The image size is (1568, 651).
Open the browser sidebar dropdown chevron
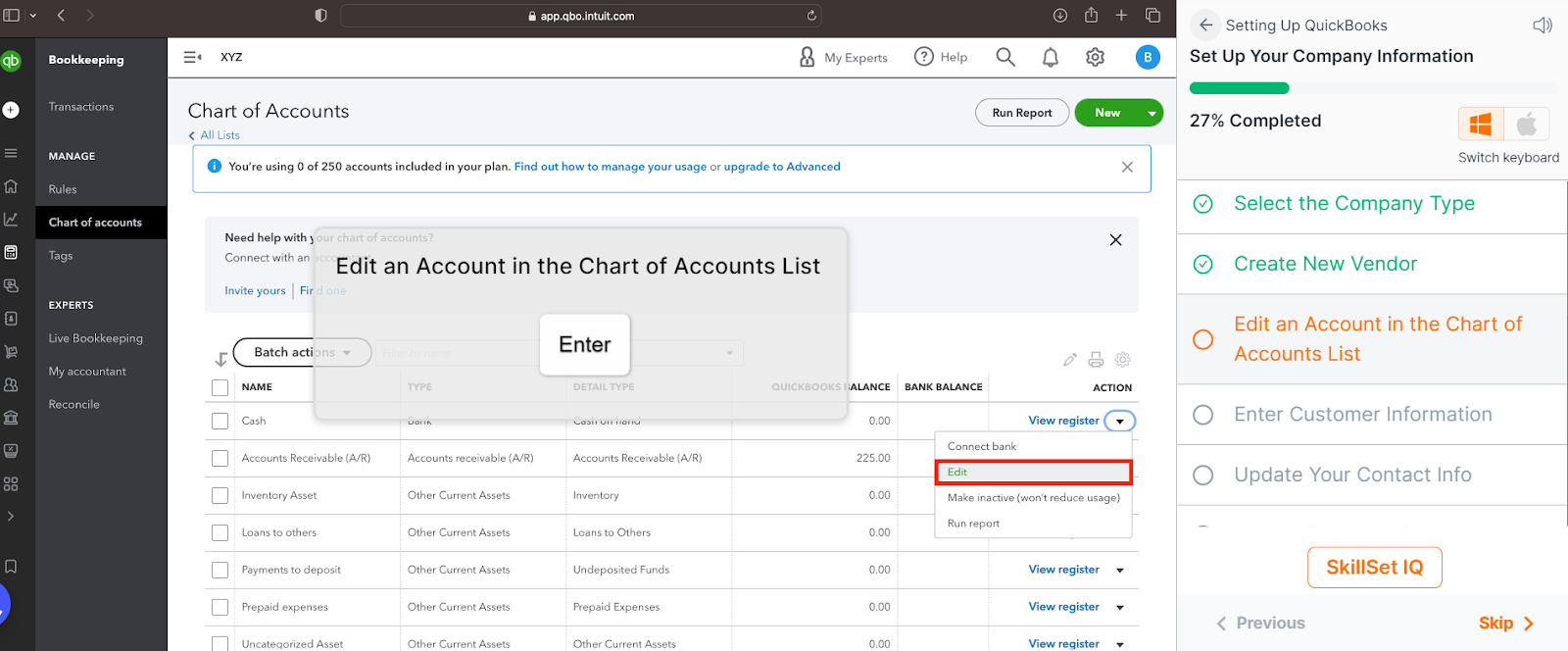[x=32, y=16]
